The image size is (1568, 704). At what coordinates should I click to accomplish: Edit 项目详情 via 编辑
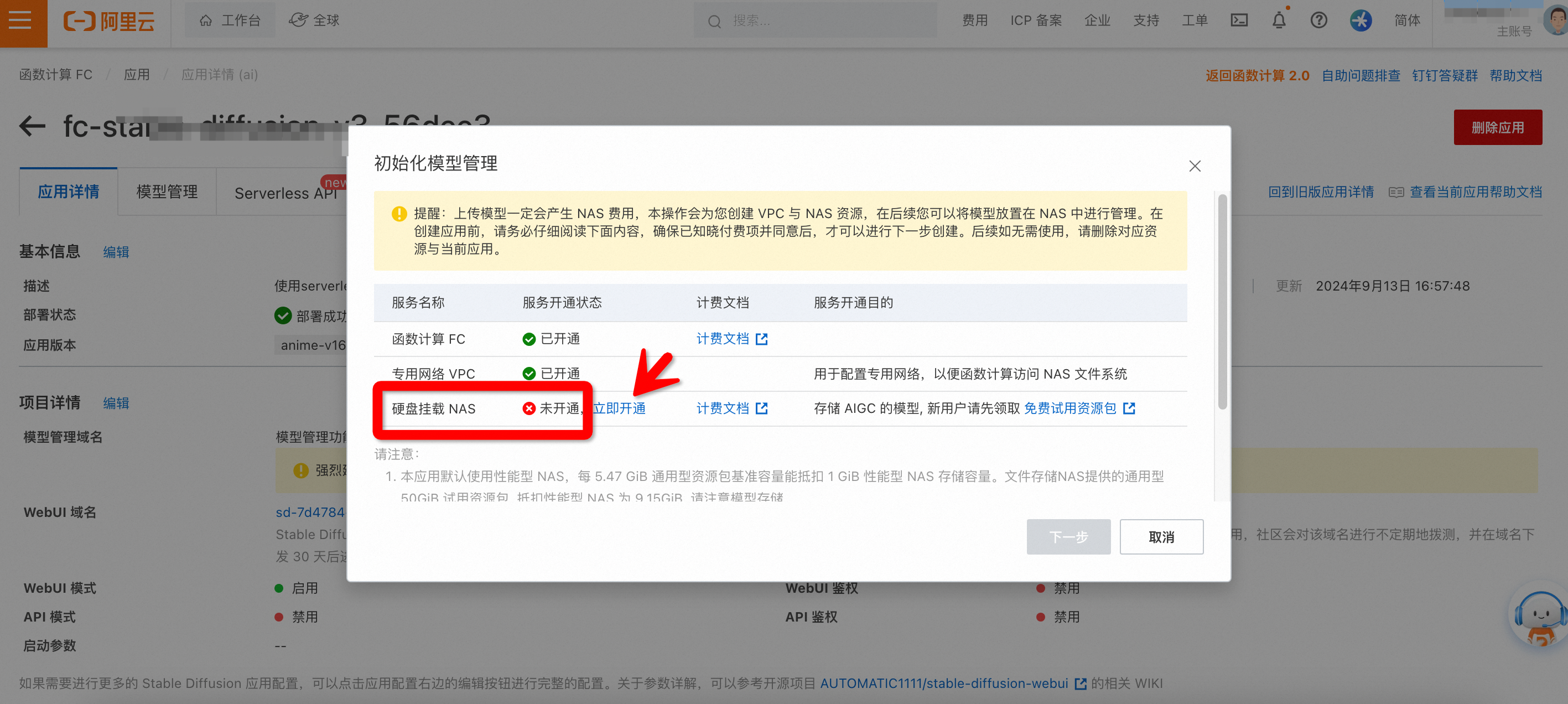coord(116,403)
